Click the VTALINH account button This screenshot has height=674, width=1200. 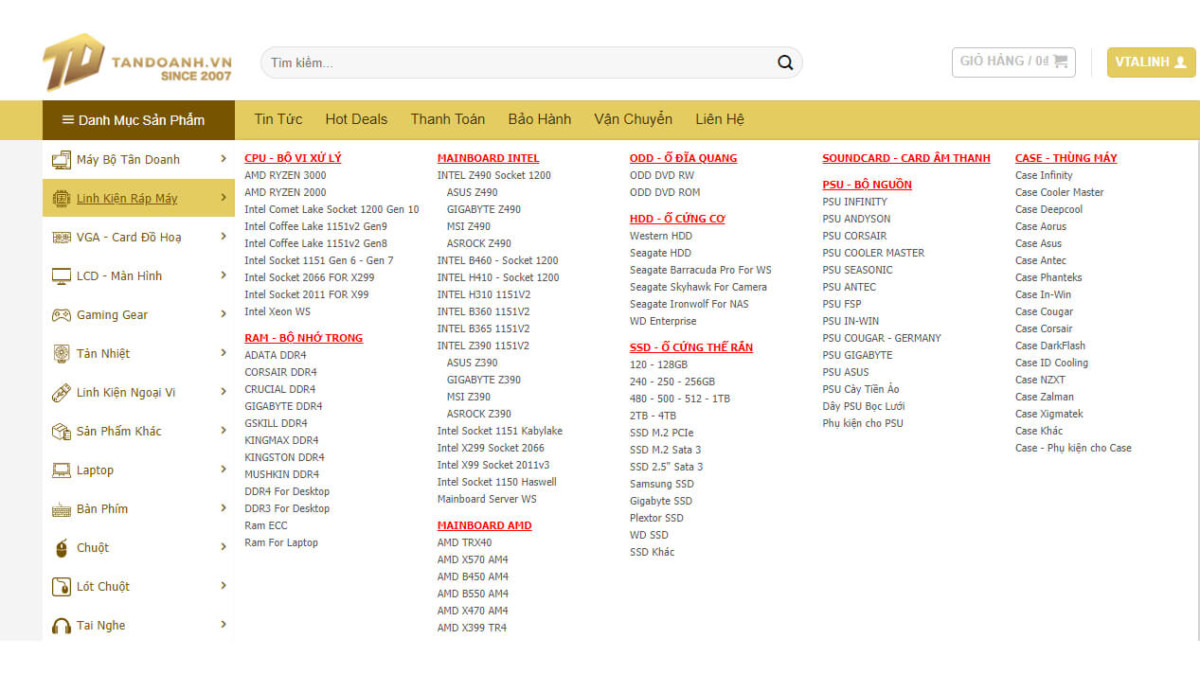1150,62
